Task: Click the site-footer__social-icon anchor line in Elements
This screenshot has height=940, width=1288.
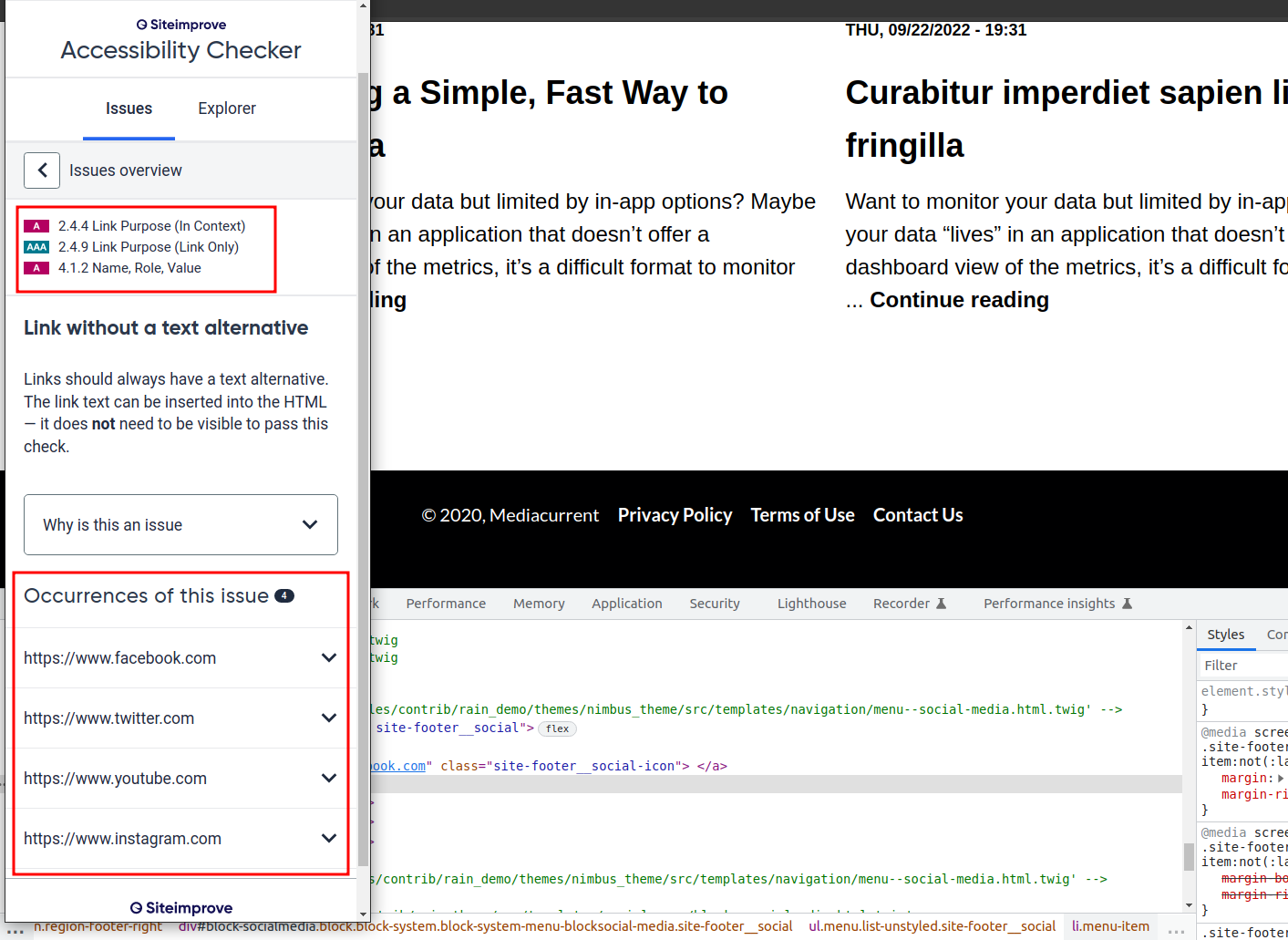Action: click(x=547, y=767)
